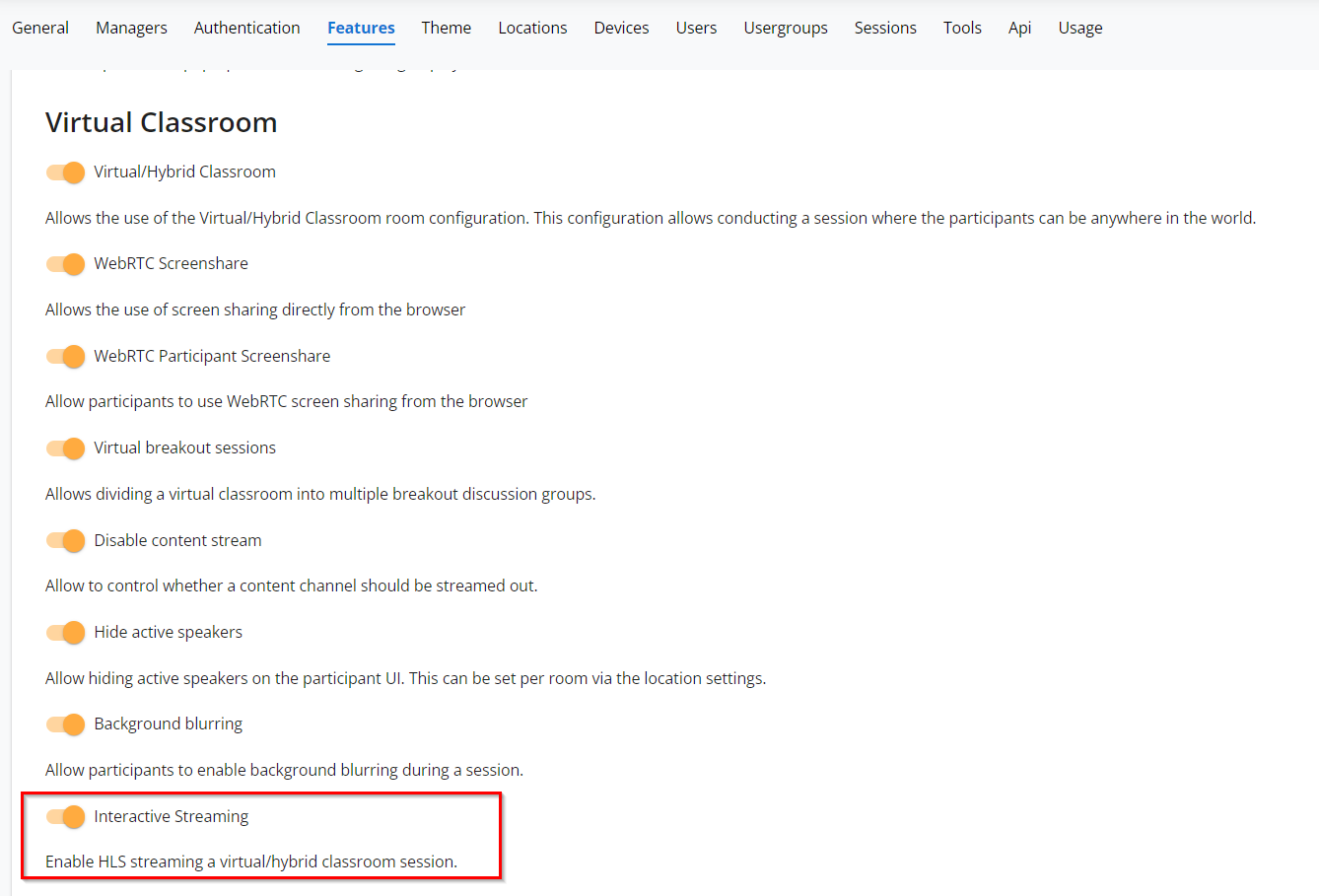Switch to the Tools tab
The width and height of the screenshot is (1319, 896).
point(962,28)
